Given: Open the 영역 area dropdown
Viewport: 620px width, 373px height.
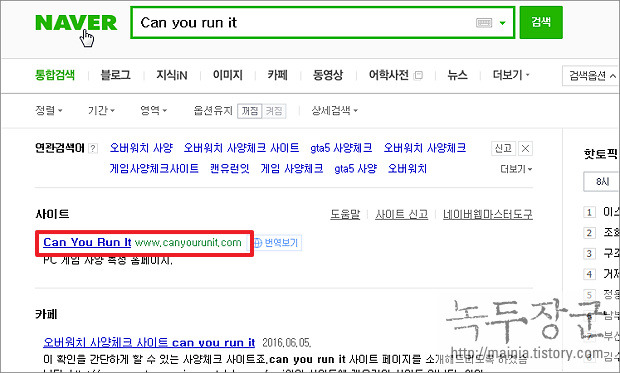Looking at the screenshot, I should 154,110.
